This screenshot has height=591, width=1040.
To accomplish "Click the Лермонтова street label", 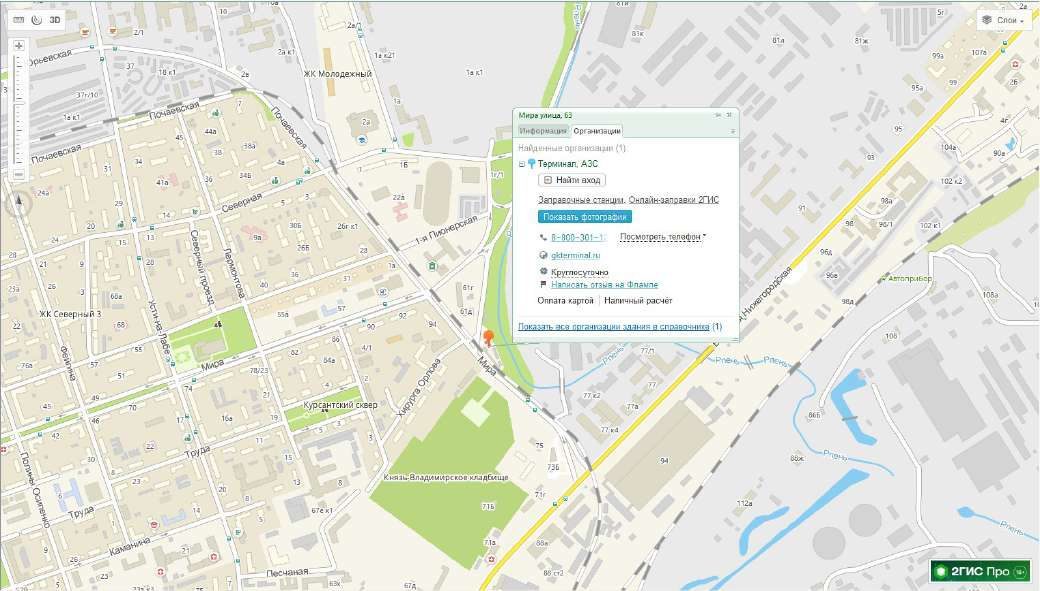I will pos(234,273).
